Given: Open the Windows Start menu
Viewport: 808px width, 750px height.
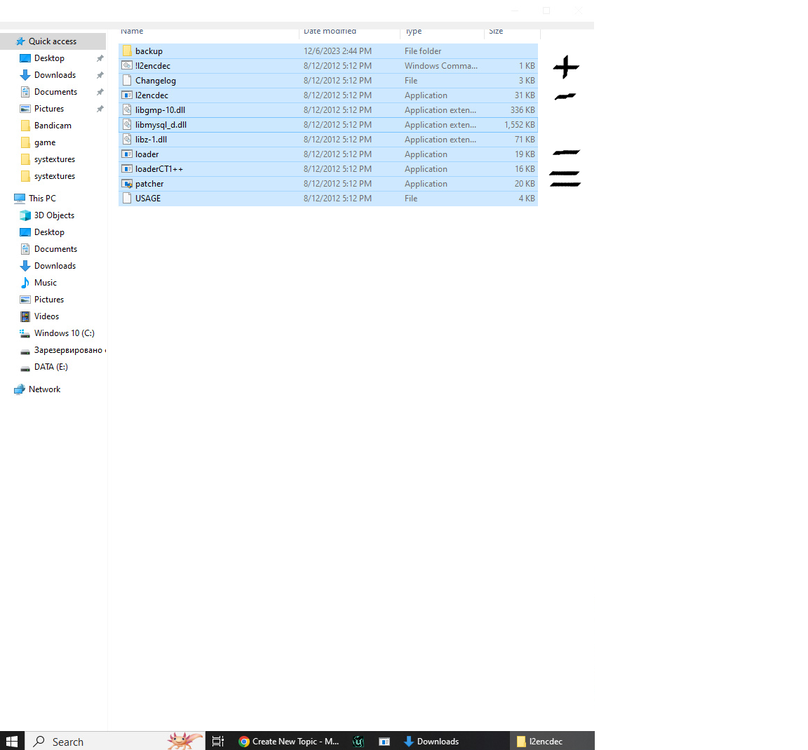Looking at the screenshot, I should [12, 741].
